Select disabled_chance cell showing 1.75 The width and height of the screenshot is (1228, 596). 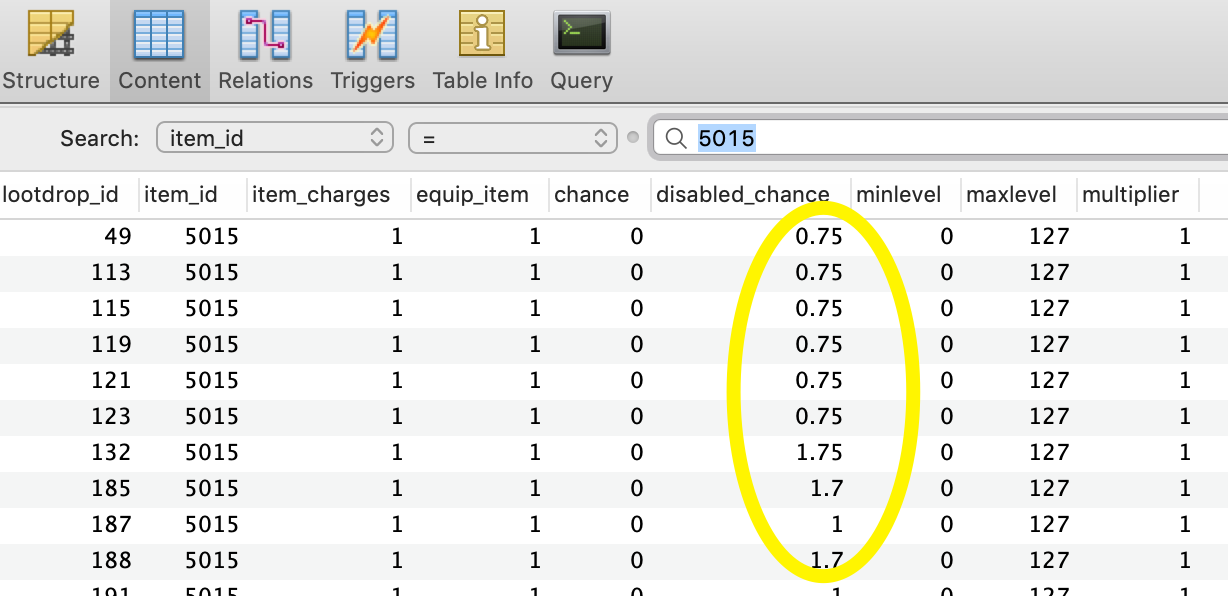pos(818,453)
